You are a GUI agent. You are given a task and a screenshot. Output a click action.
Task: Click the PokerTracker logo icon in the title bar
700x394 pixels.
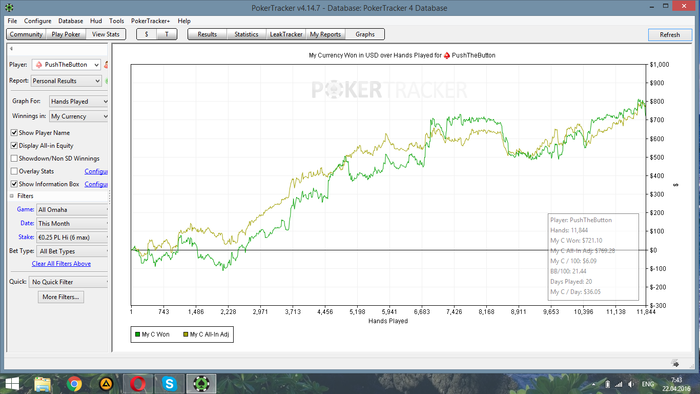click(8, 8)
